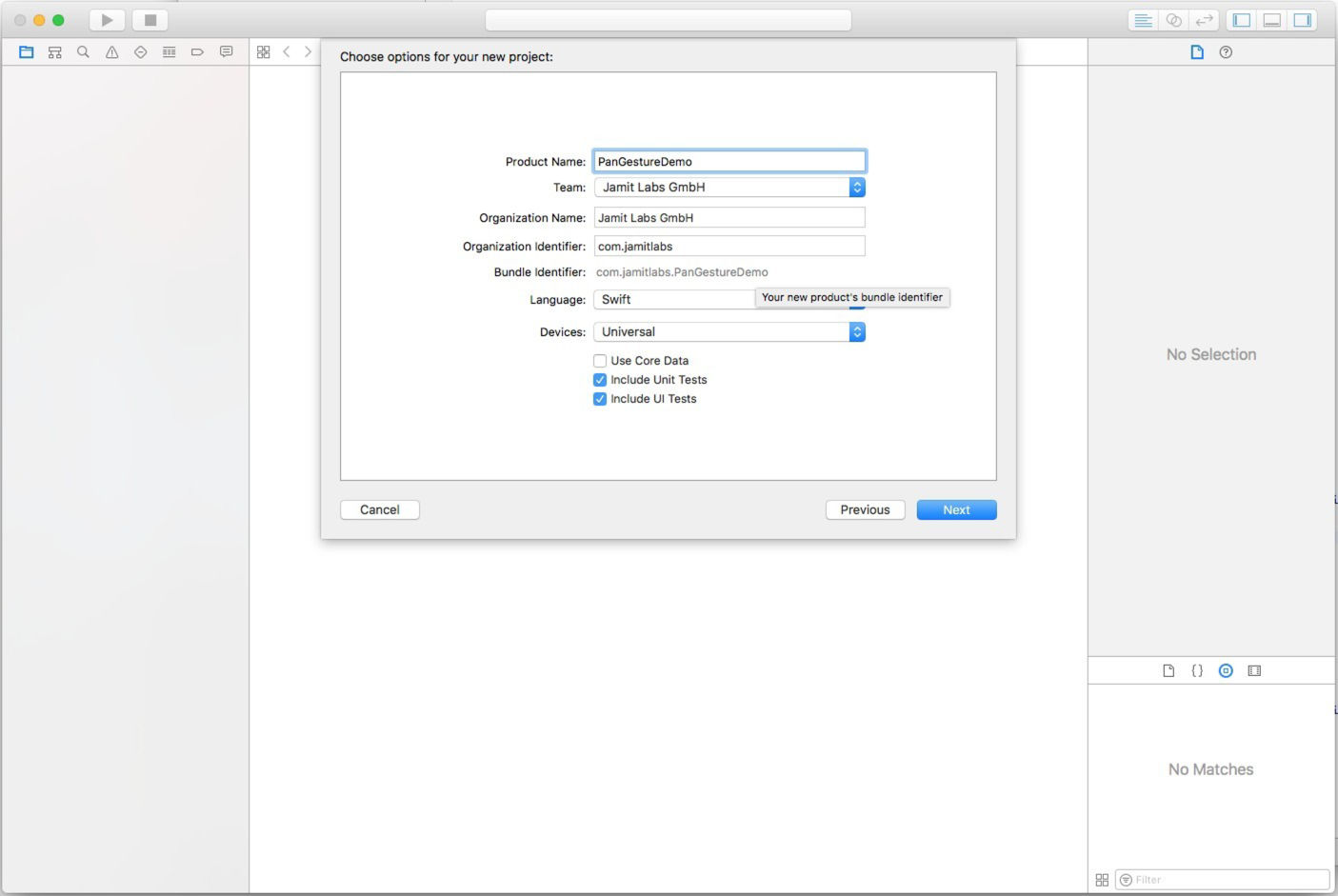Open the related items grid icon
Image resolution: width=1338 pixels, height=896 pixels.
264,52
